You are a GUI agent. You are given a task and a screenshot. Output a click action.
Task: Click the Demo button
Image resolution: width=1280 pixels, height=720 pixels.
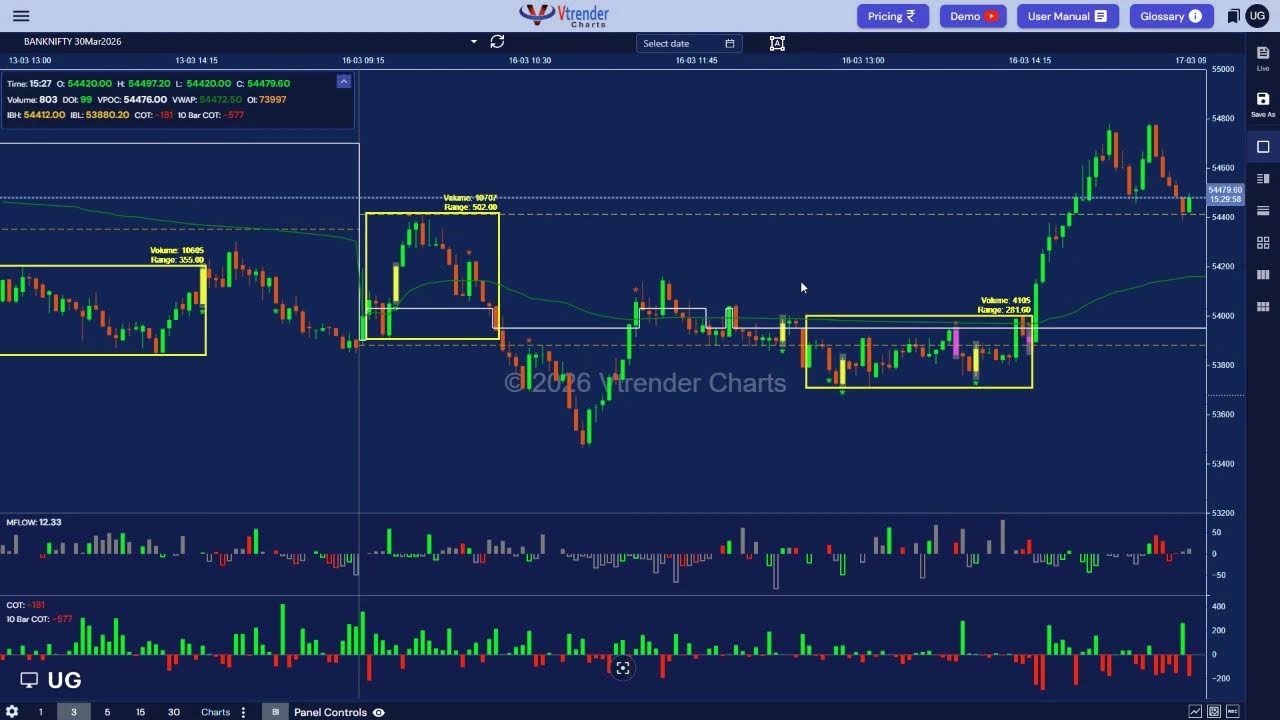coord(973,16)
